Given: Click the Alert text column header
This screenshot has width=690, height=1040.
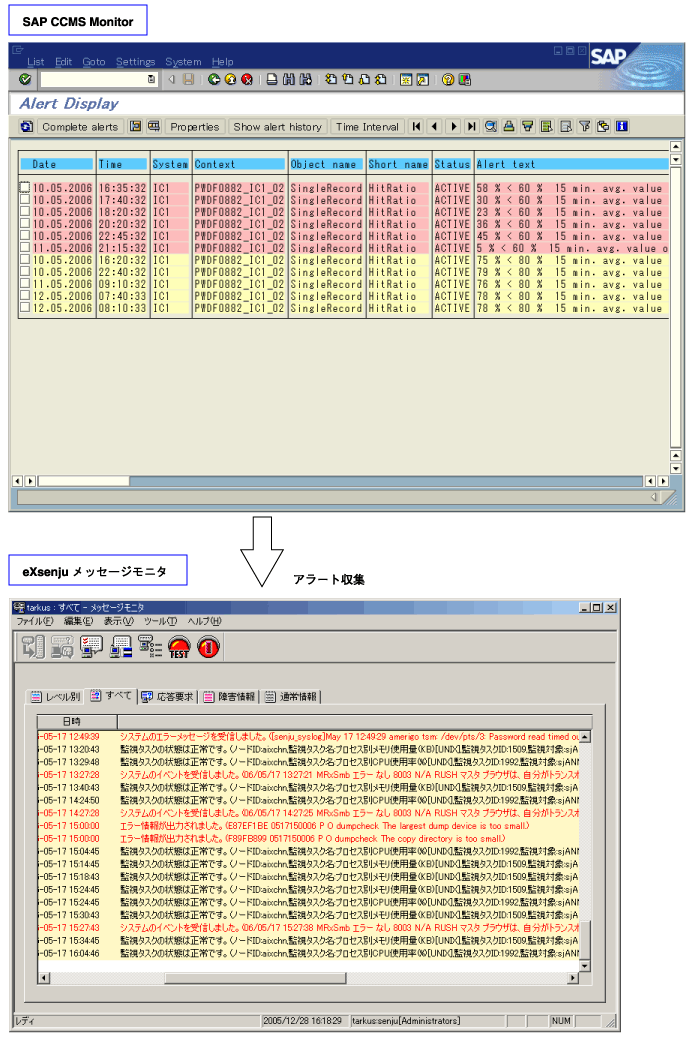Looking at the screenshot, I should (571, 164).
